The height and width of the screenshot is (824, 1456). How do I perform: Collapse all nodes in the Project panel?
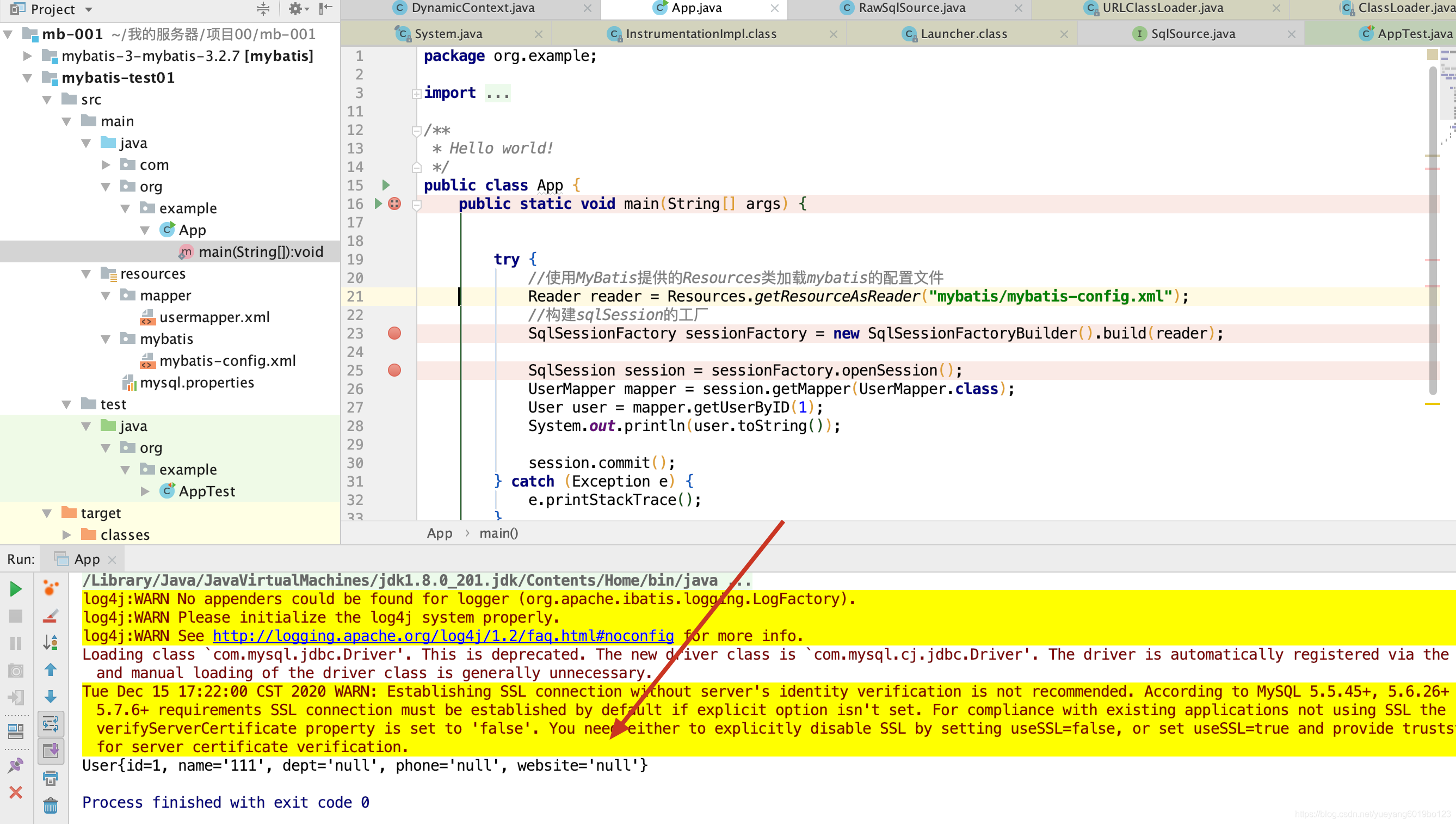262,9
